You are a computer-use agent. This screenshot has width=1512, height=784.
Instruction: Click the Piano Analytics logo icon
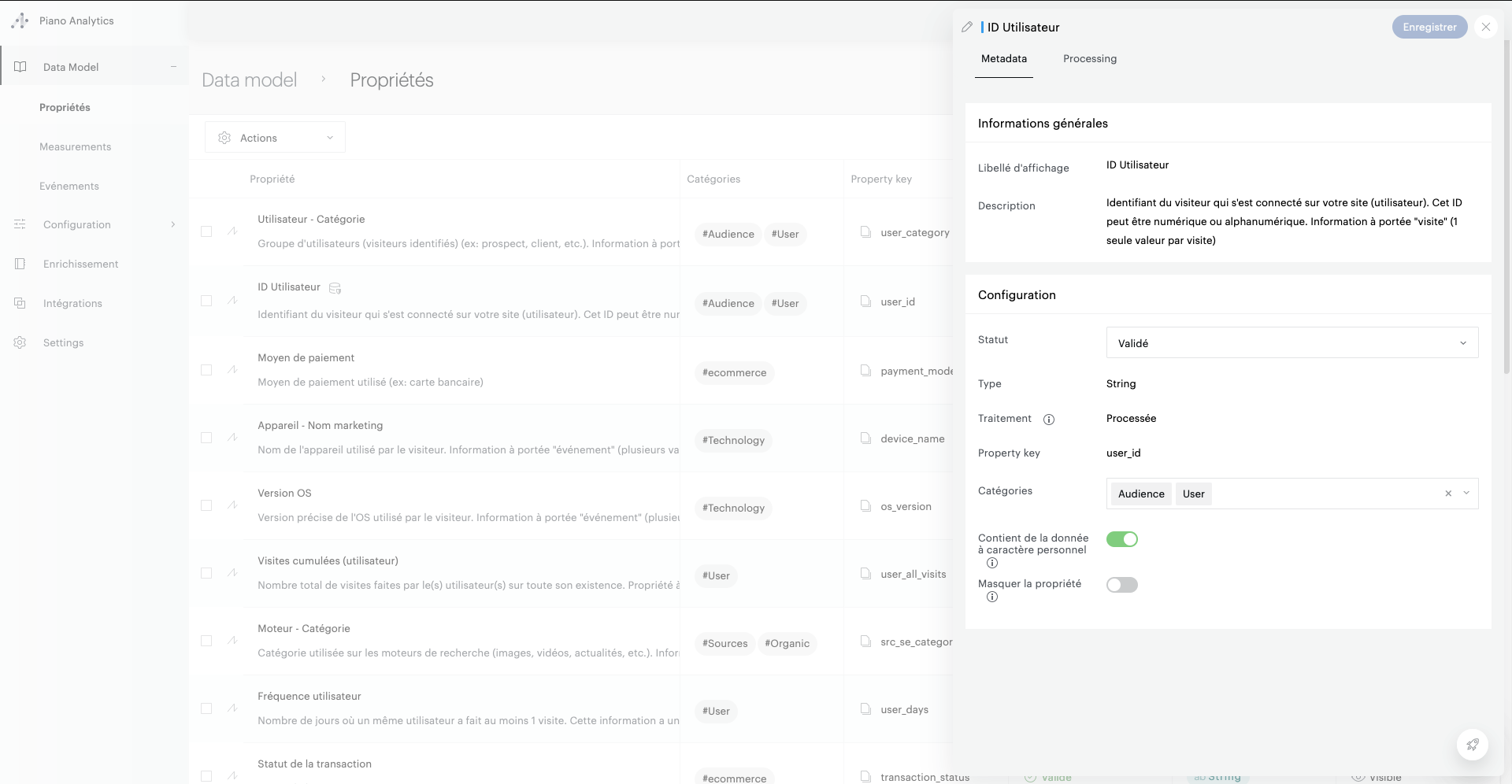click(x=20, y=20)
